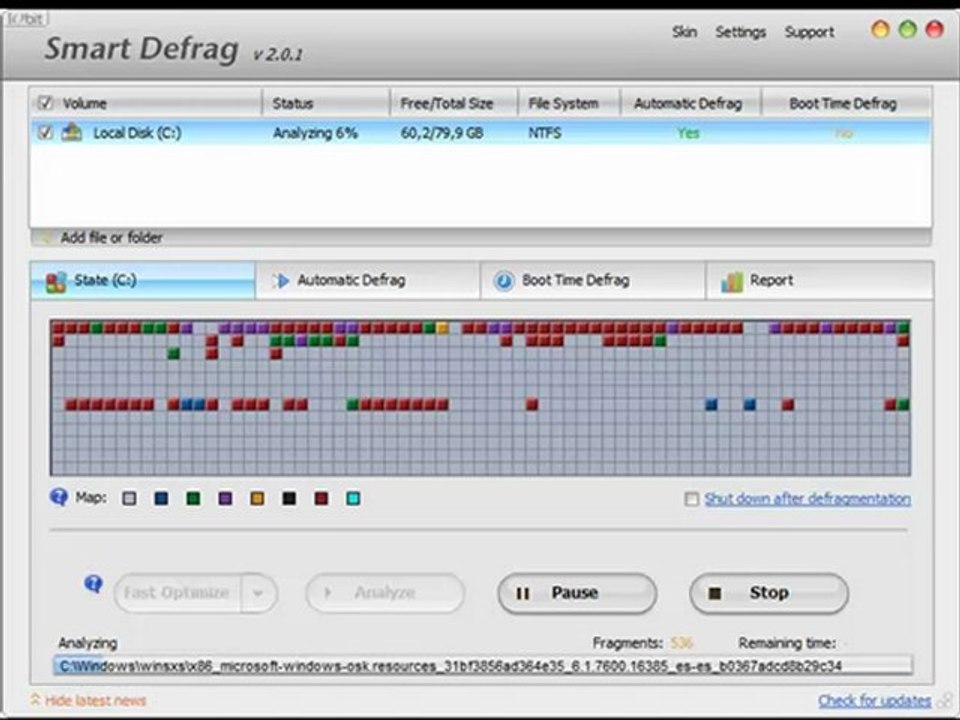Click the analyzing file path progress bar

(x=483, y=666)
